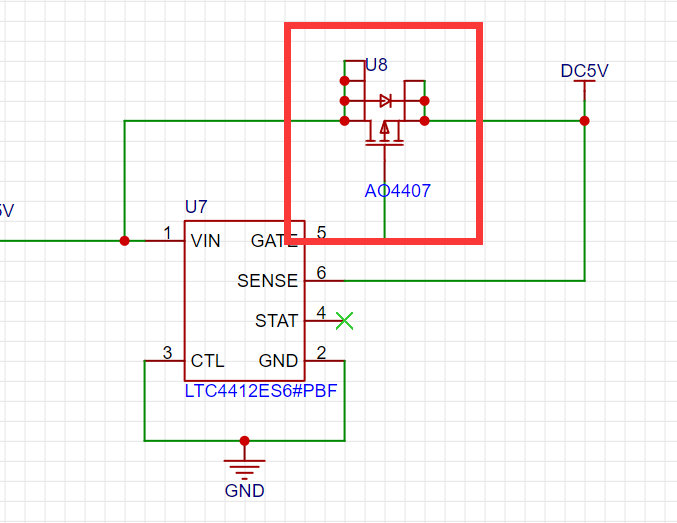Select the DC5V power net label
The width and height of the screenshot is (677, 523).
[x=584, y=71]
